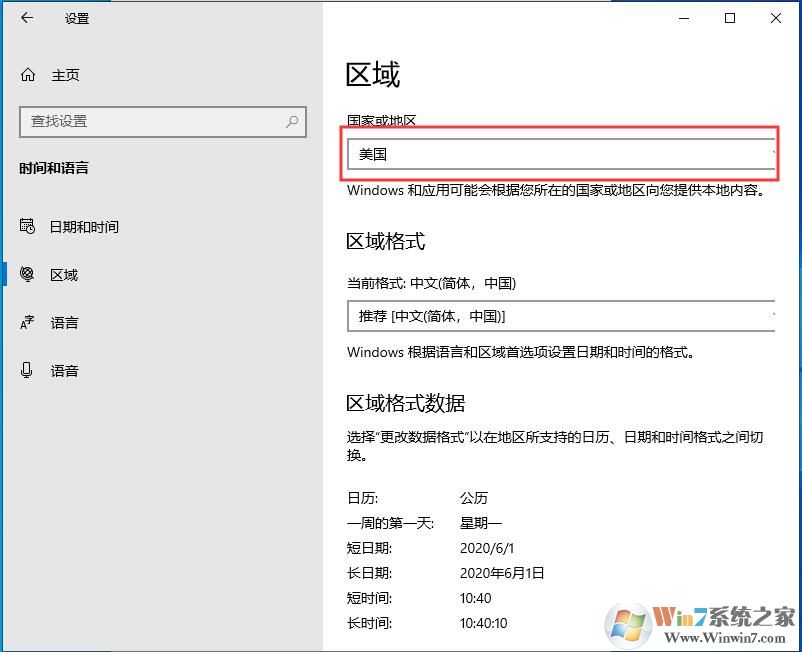Select the A字 language icon beside 语言

point(27,323)
